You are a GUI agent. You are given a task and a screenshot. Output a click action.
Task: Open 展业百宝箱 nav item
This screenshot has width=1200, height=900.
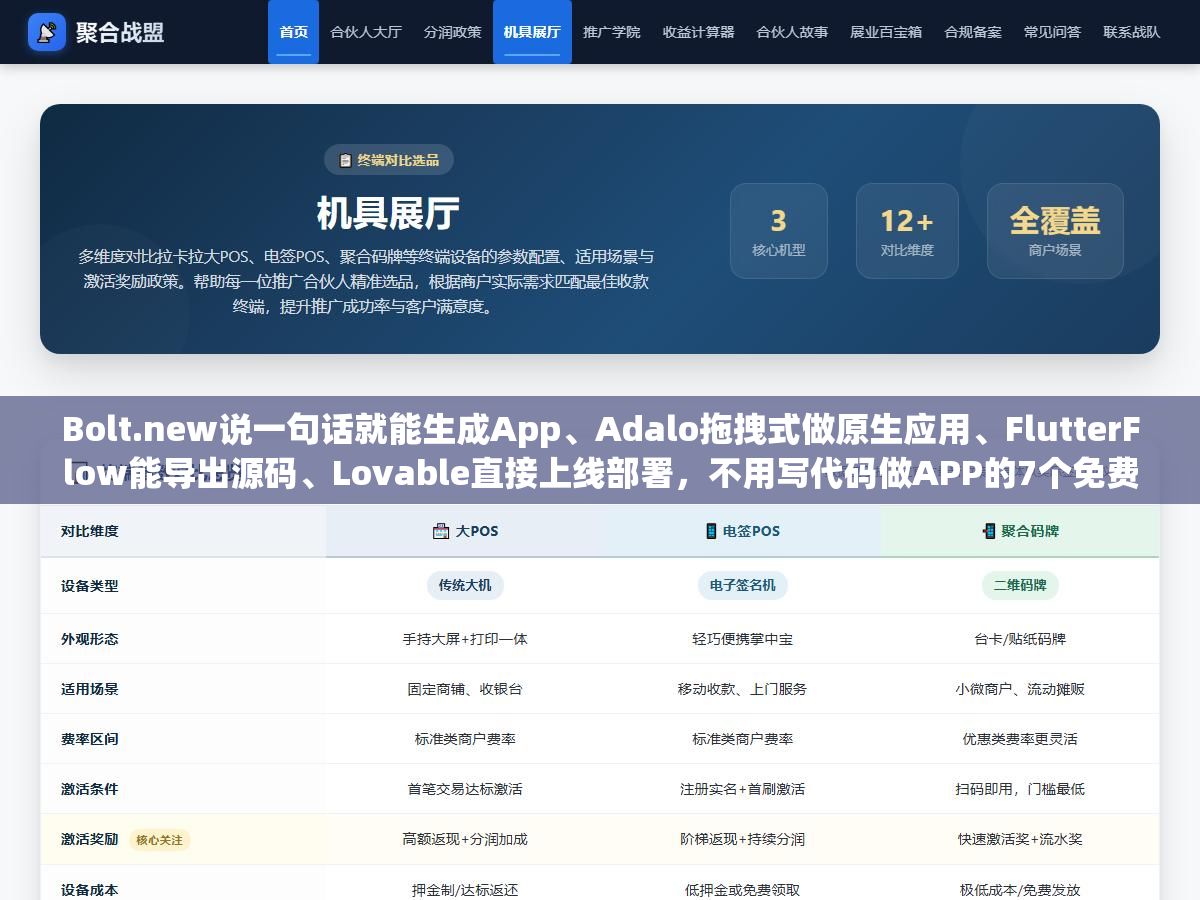[886, 32]
